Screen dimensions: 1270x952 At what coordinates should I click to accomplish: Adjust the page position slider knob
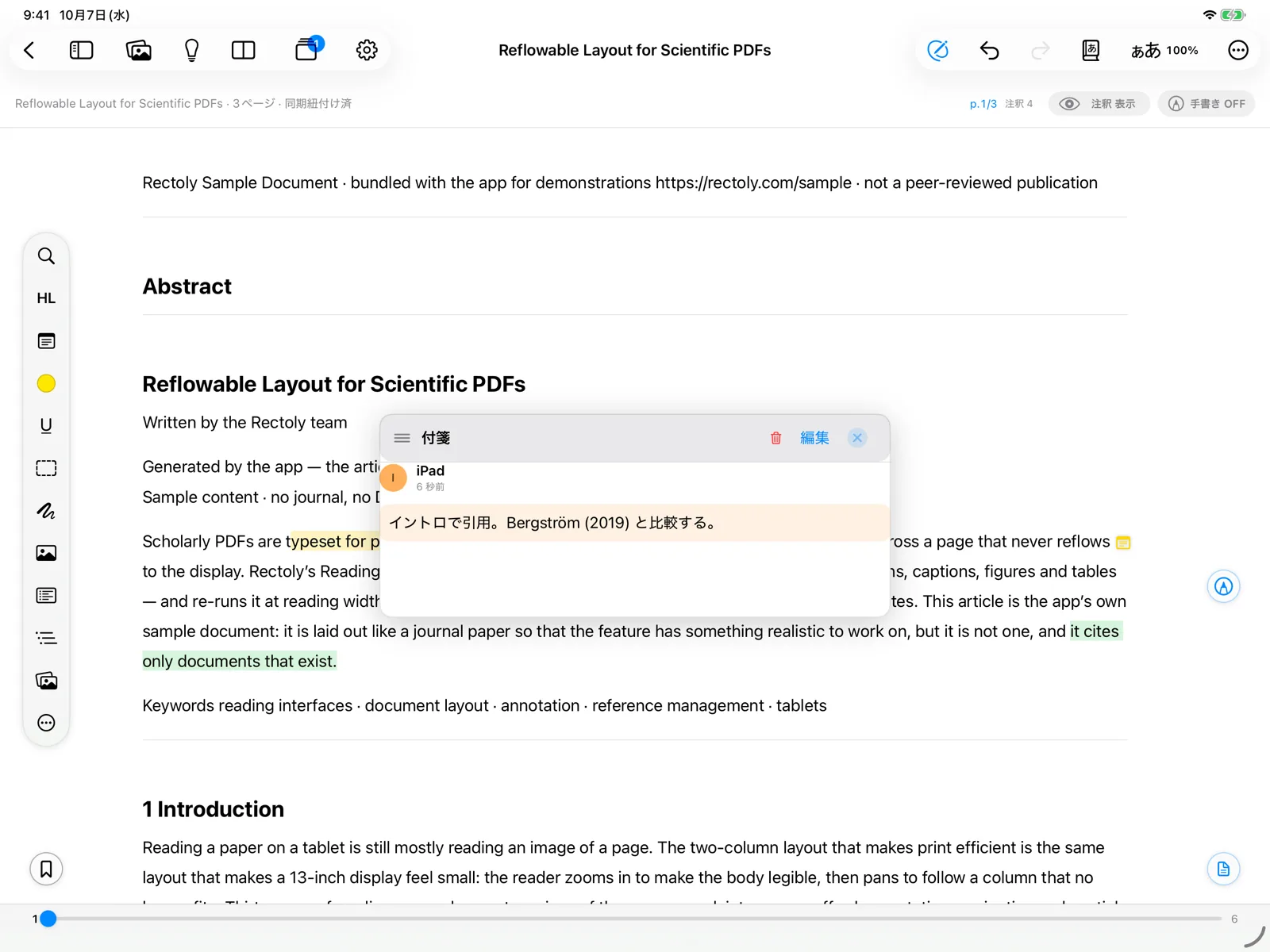[x=48, y=919]
